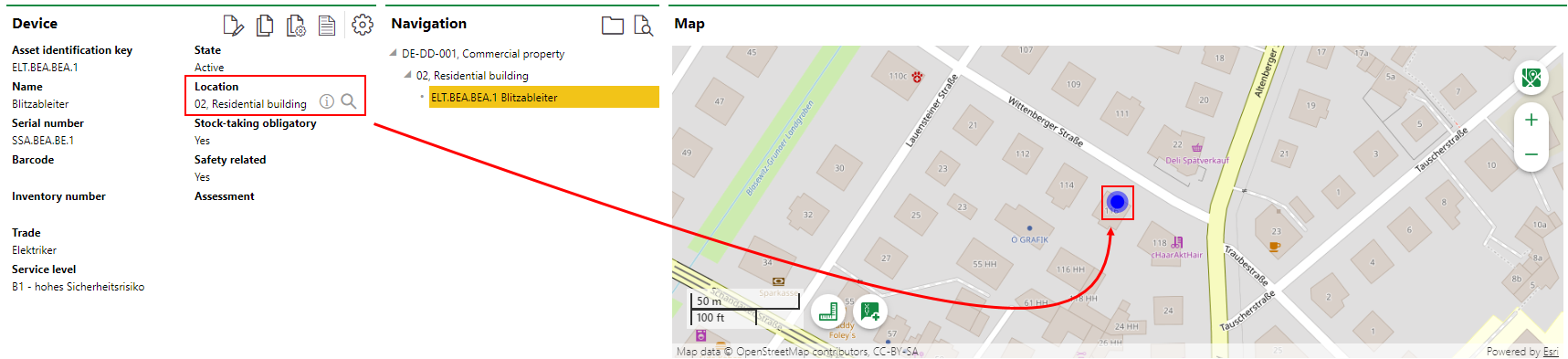Open the edit device icon in Device panel
This screenshot has width=1568, height=359.
click(x=233, y=26)
